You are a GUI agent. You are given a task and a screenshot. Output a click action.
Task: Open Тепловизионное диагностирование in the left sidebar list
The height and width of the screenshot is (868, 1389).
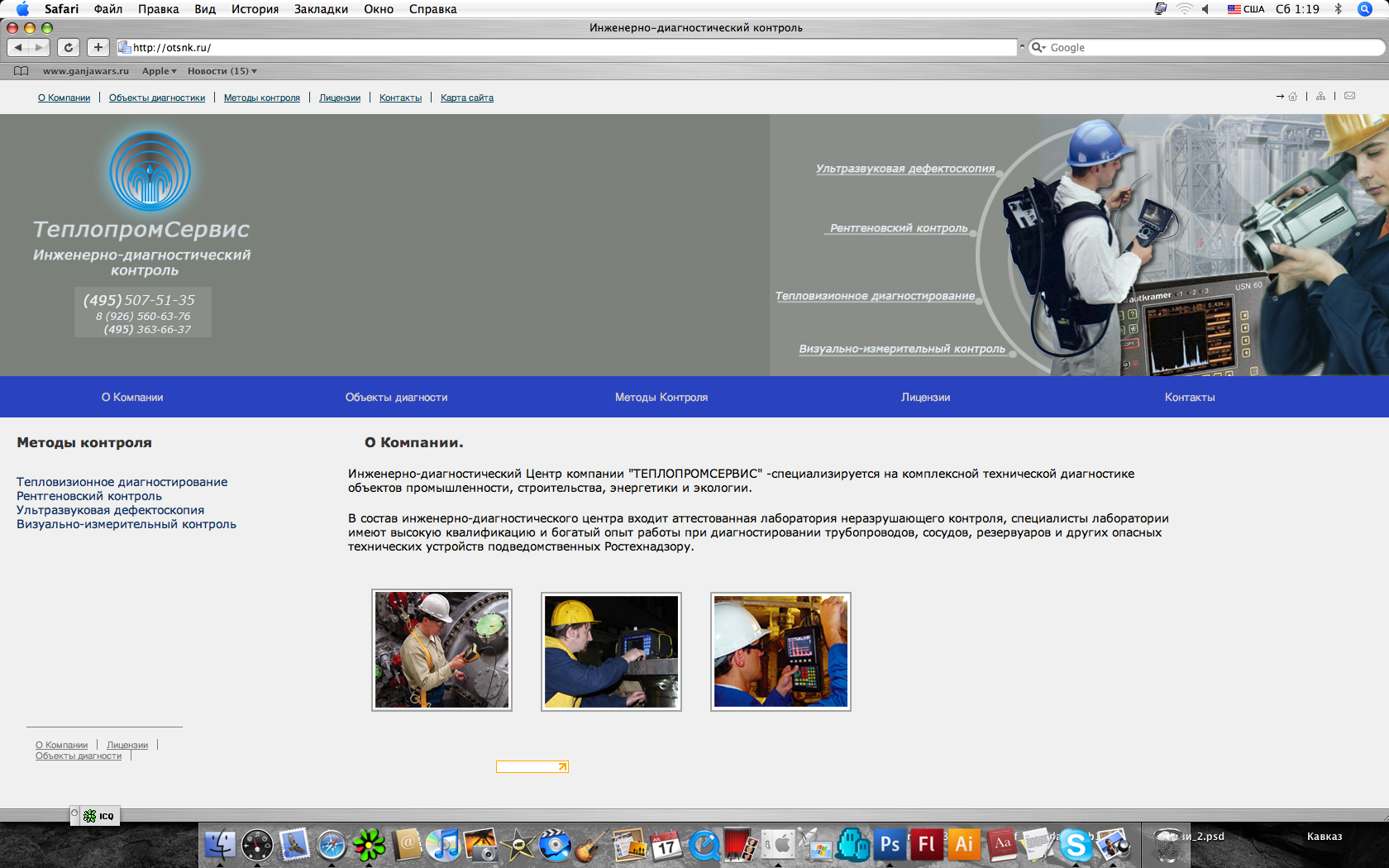click(x=122, y=482)
